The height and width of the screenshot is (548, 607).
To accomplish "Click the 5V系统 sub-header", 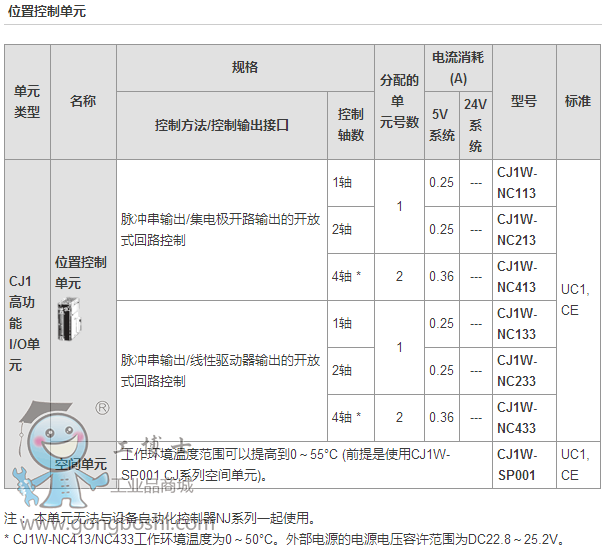I will pyautogui.click(x=442, y=125).
